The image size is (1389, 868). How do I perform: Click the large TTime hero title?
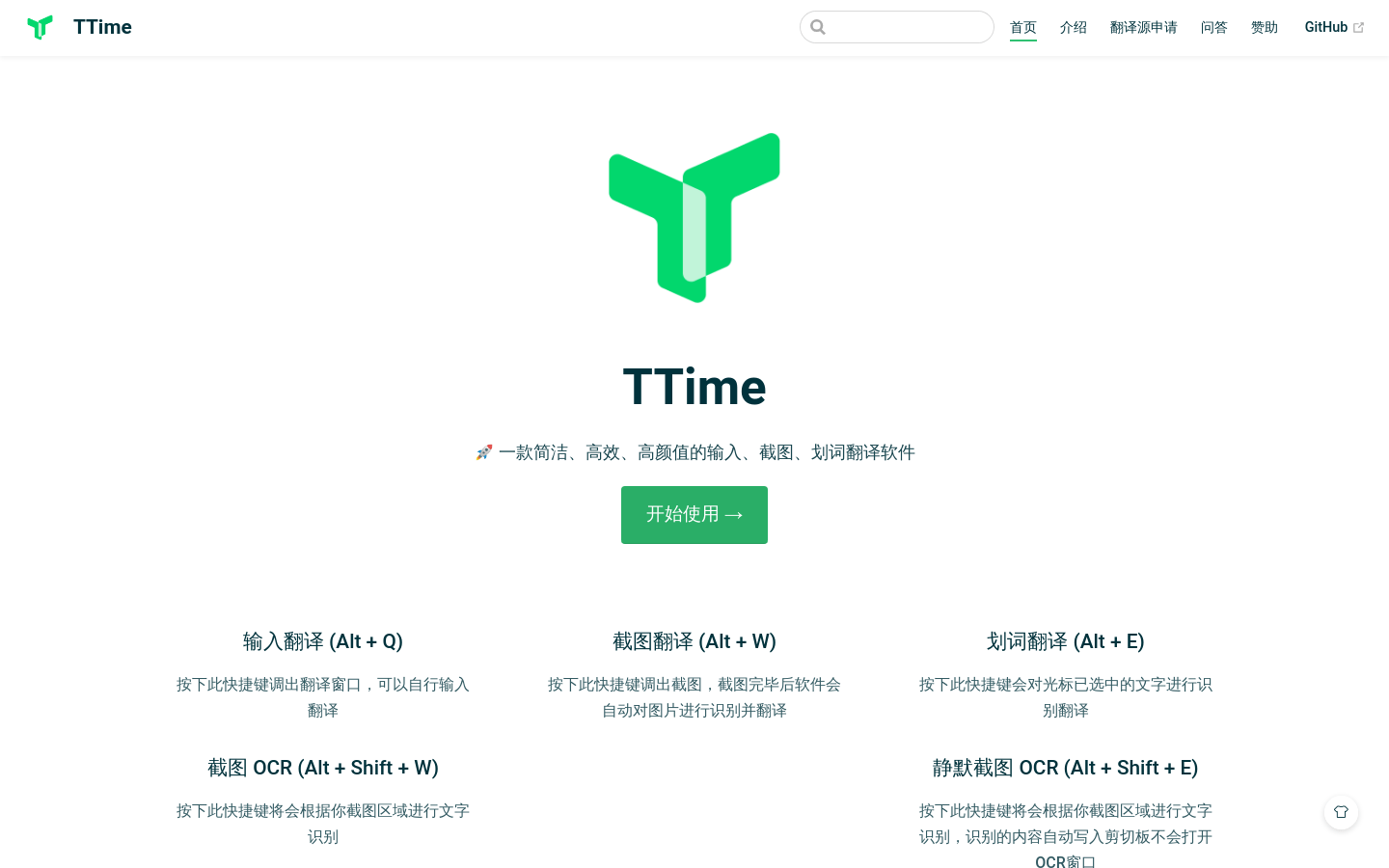point(694,388)
